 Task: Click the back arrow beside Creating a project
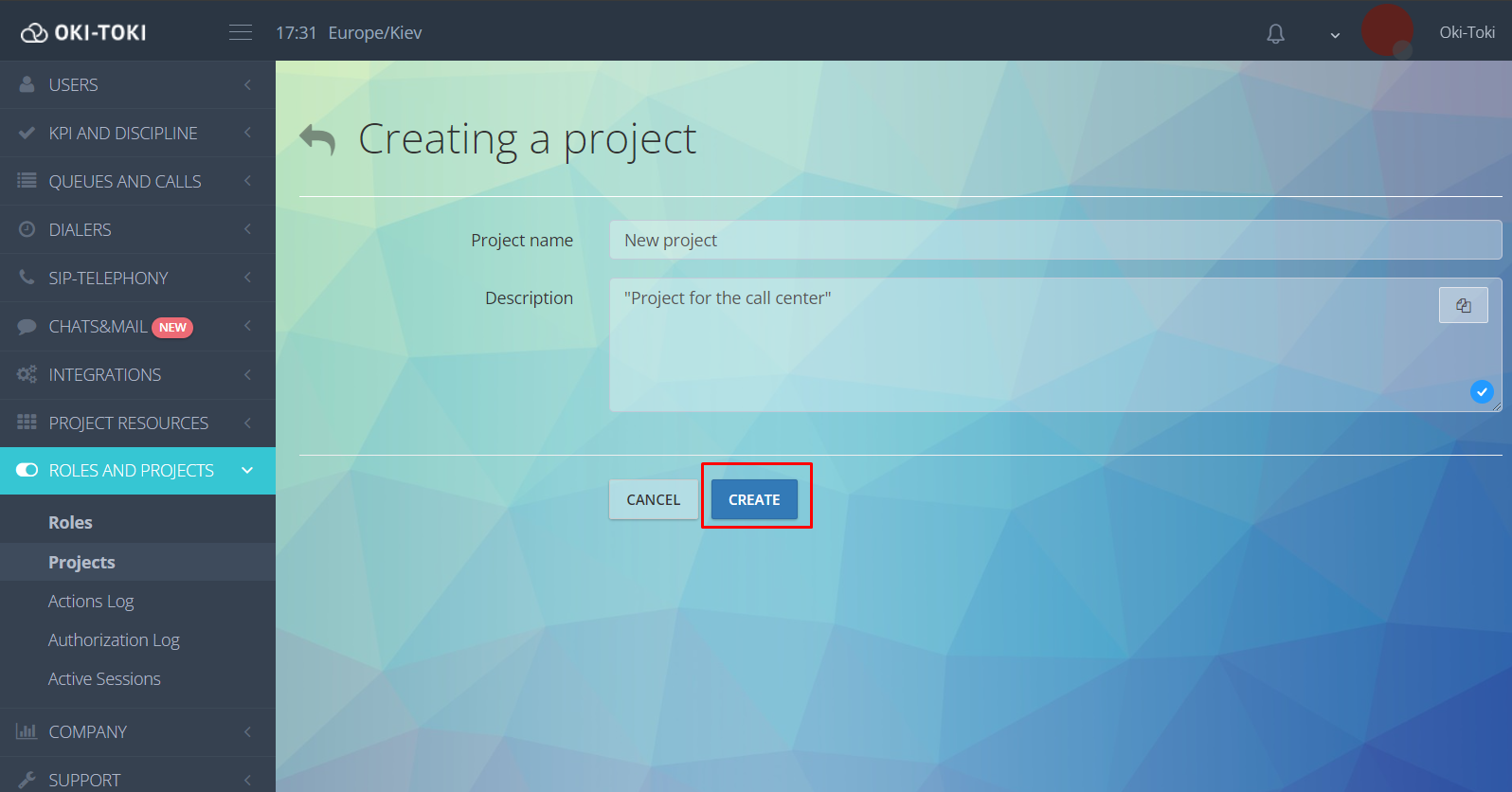click(x=317, y=140)
